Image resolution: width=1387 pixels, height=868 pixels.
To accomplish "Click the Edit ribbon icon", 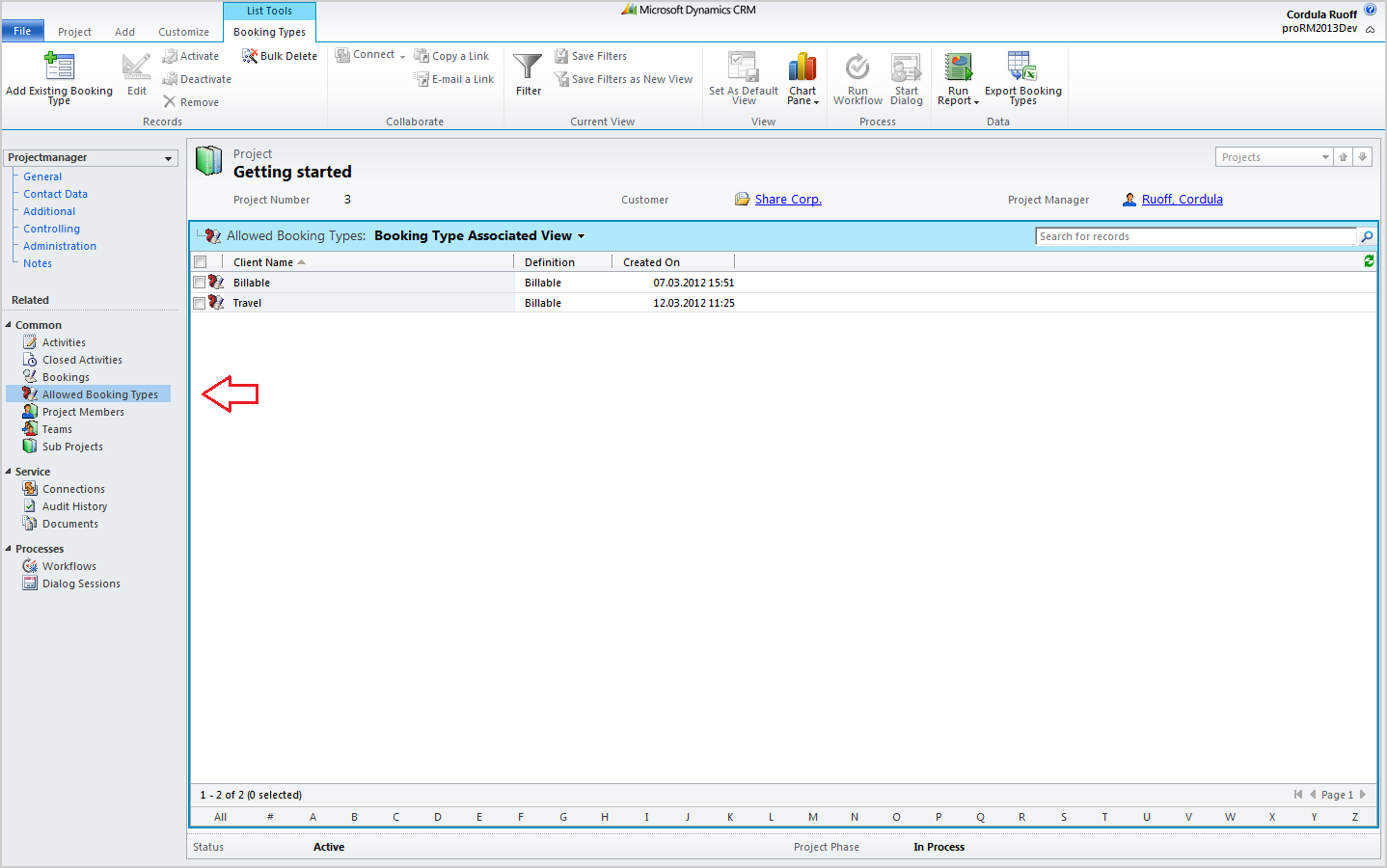I will (137, 67).
